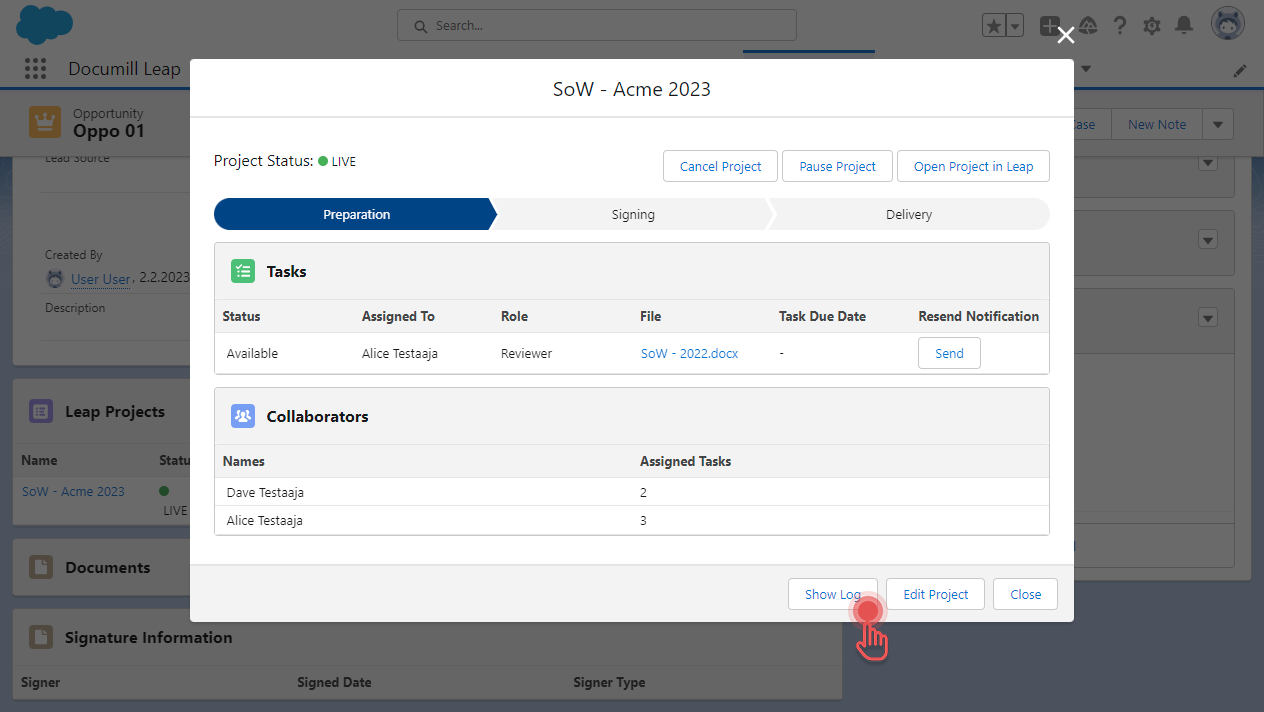
Task: Open the SoW - 2022.docx file link
Action: tap(689, 353)
